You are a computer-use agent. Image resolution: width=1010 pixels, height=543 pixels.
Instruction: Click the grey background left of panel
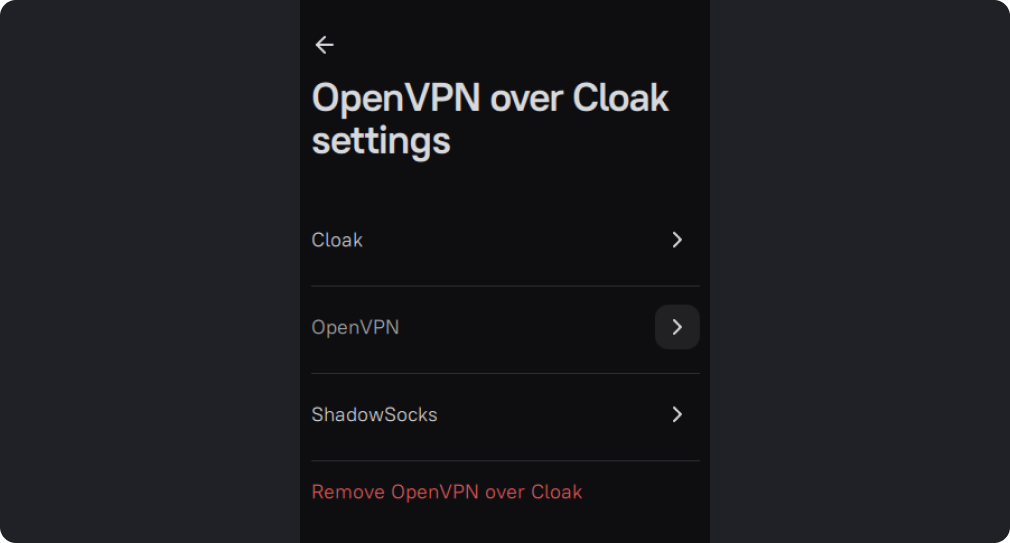(x=150, y=270)
